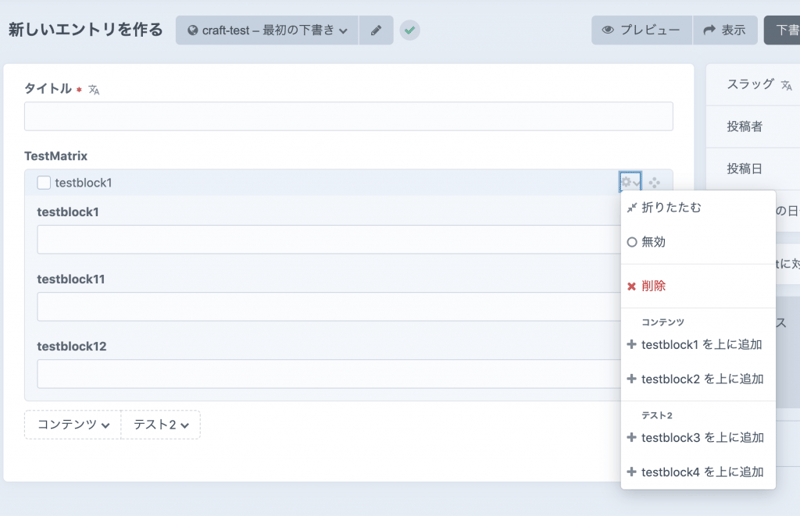Click the translate icon next to タイトル
The width and height of the screenshot is (800, 516).
[94, 90]
